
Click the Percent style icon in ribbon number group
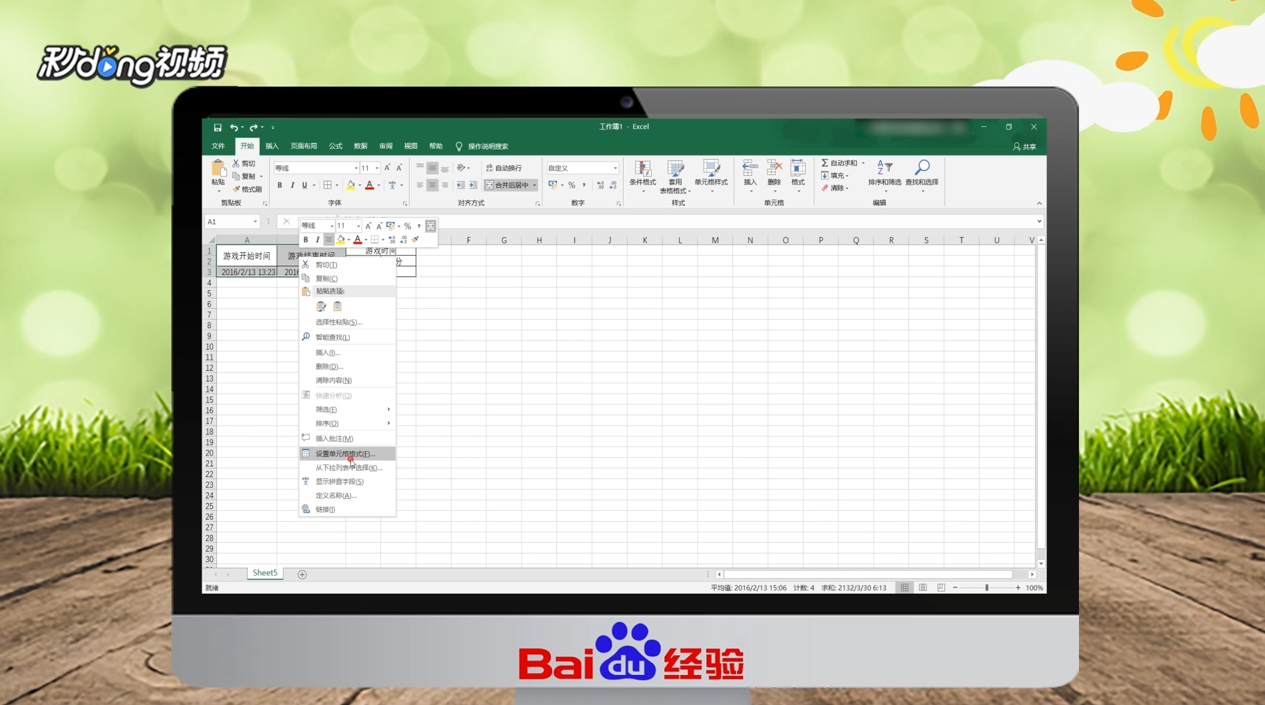[572, 185]
